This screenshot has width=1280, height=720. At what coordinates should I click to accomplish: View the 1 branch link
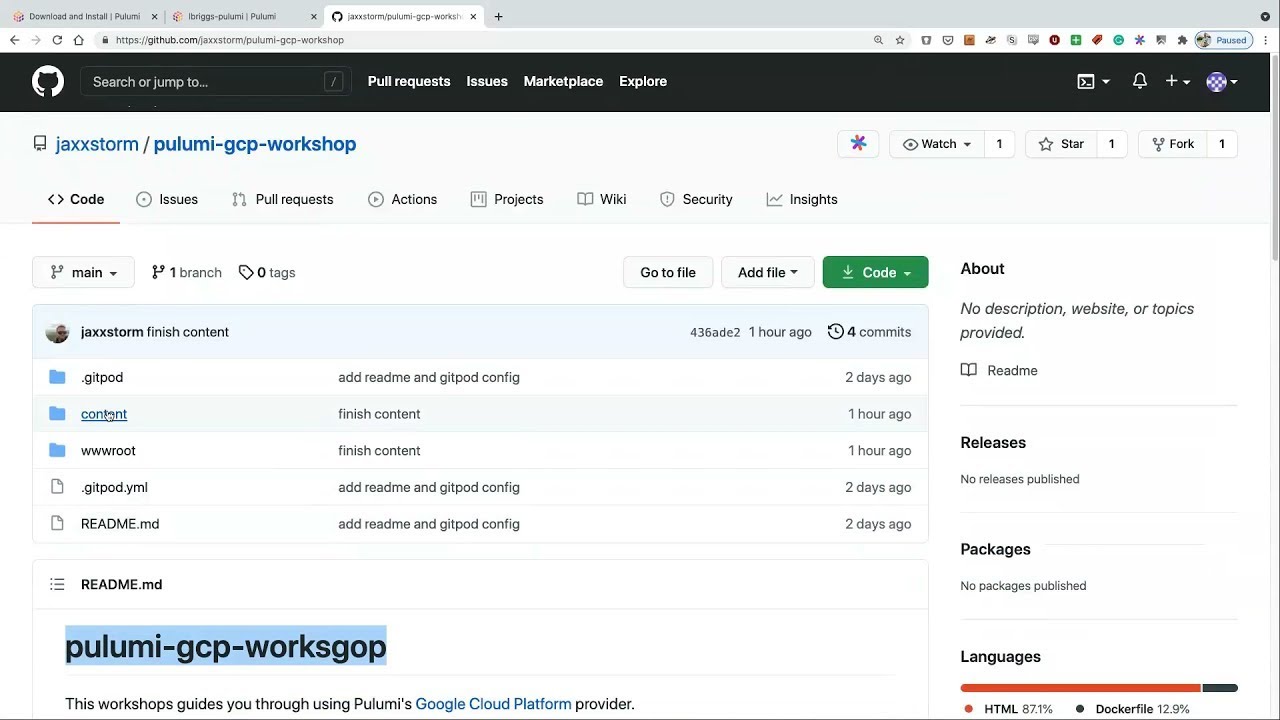187,272
